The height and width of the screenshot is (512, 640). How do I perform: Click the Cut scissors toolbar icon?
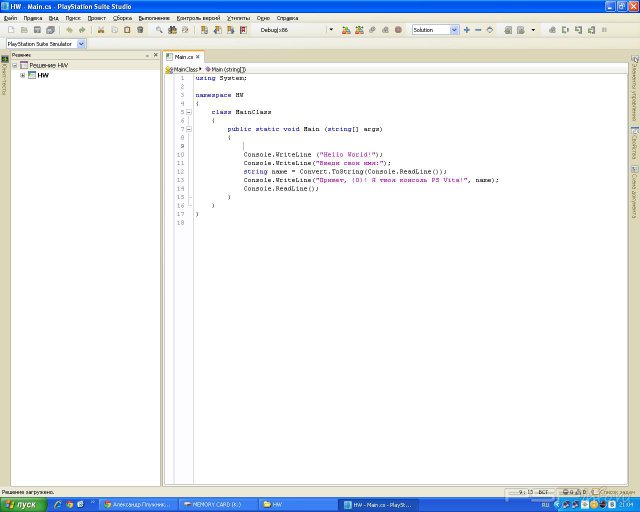pos(101,30)
